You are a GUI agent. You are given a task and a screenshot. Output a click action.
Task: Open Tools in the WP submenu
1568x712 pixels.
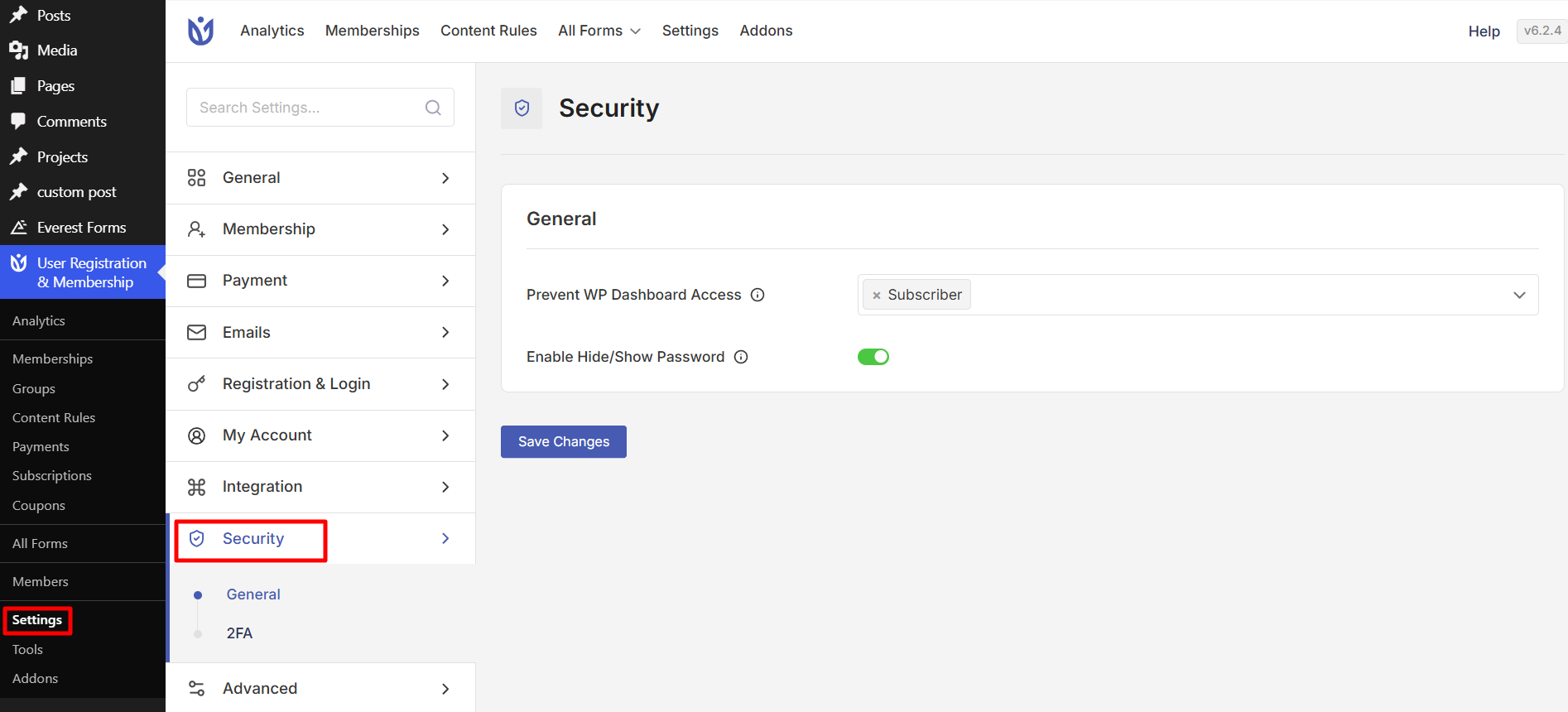pos(27,650)
